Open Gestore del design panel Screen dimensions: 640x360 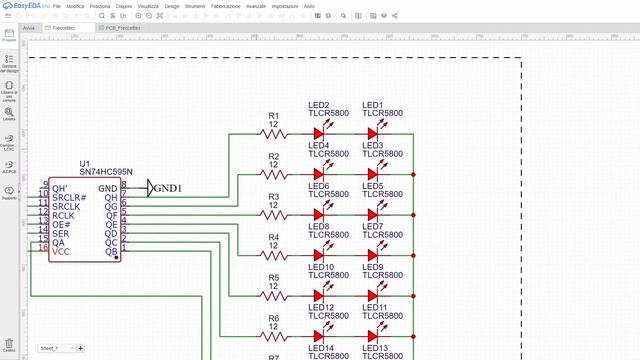click(9, 63)
